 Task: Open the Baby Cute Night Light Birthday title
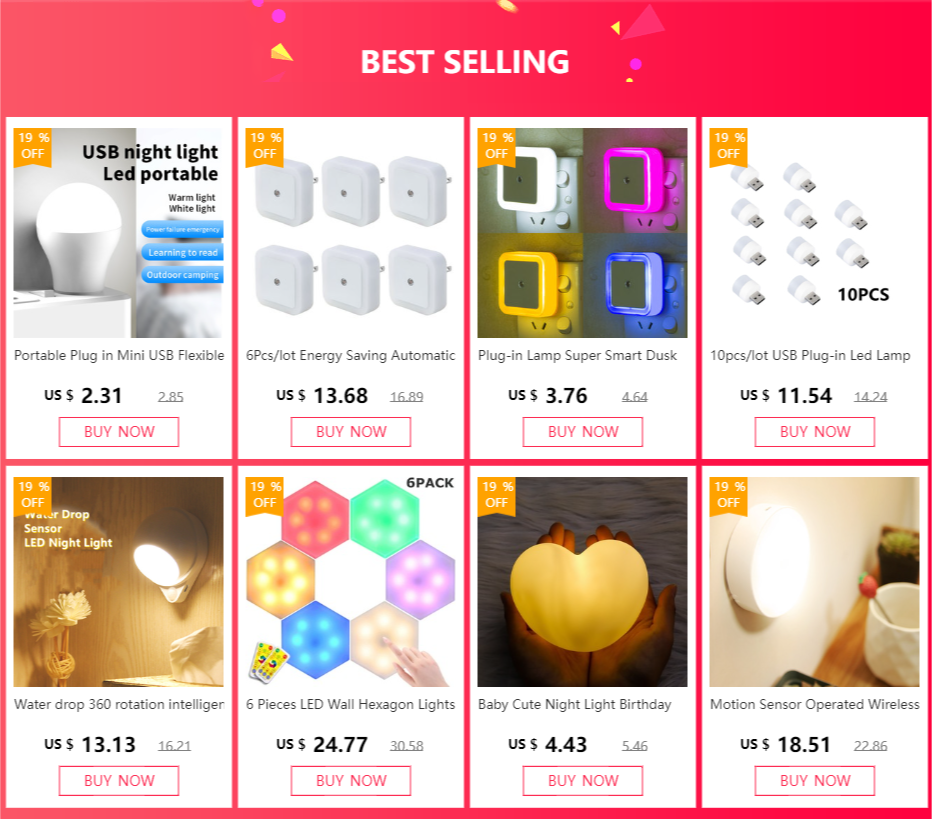coord(575,704)
